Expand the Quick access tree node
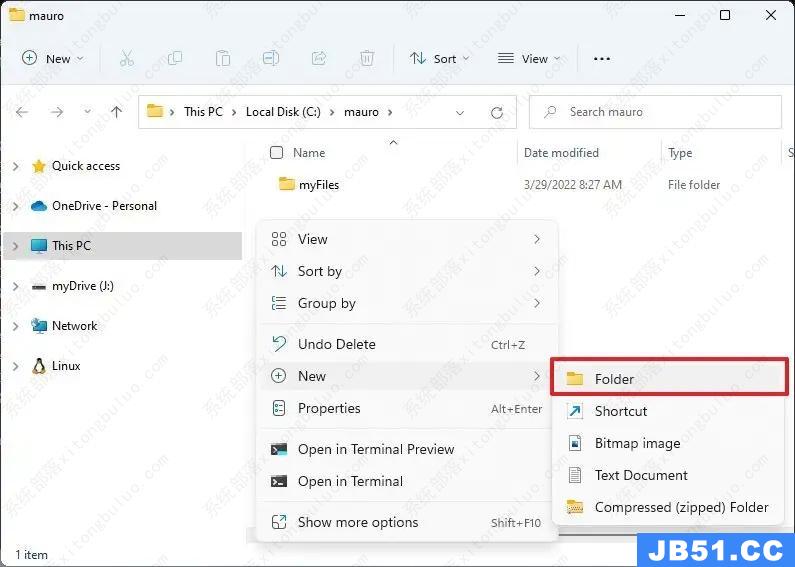795x567 pixels. click(15, 166)
